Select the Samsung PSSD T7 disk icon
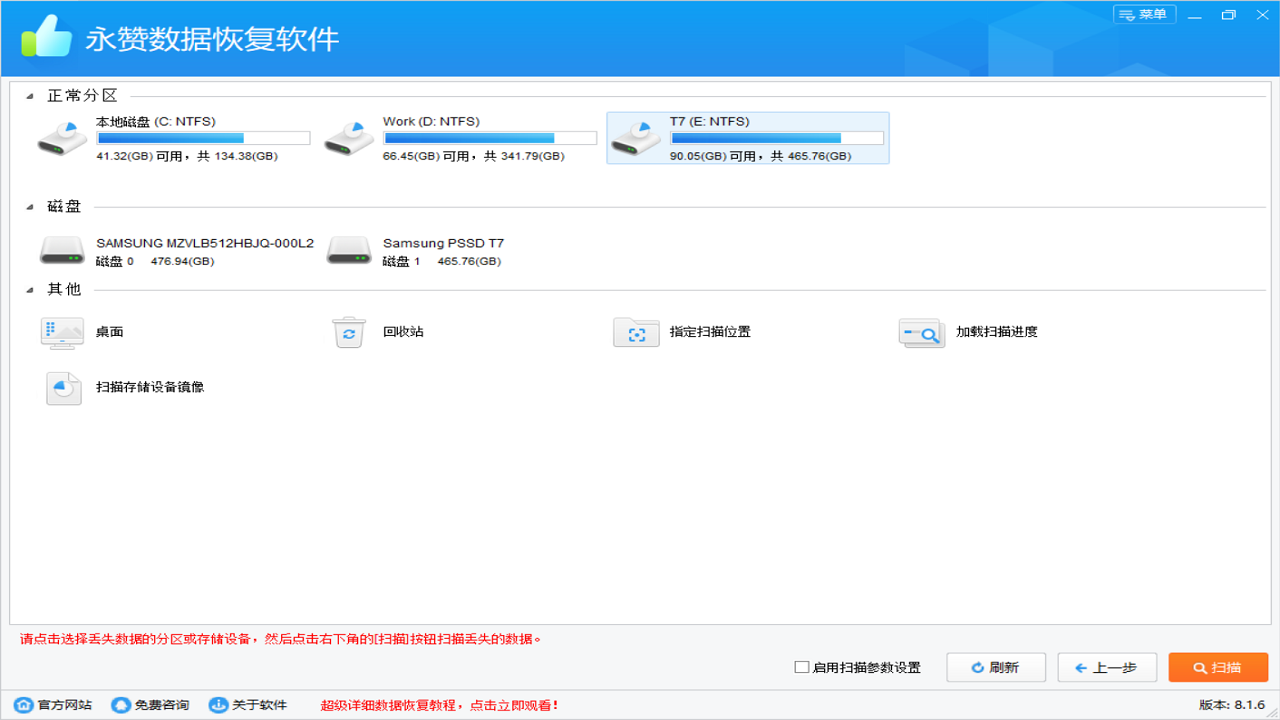The height and width of the screenshot is (720, 1280). tap(349, 250)
